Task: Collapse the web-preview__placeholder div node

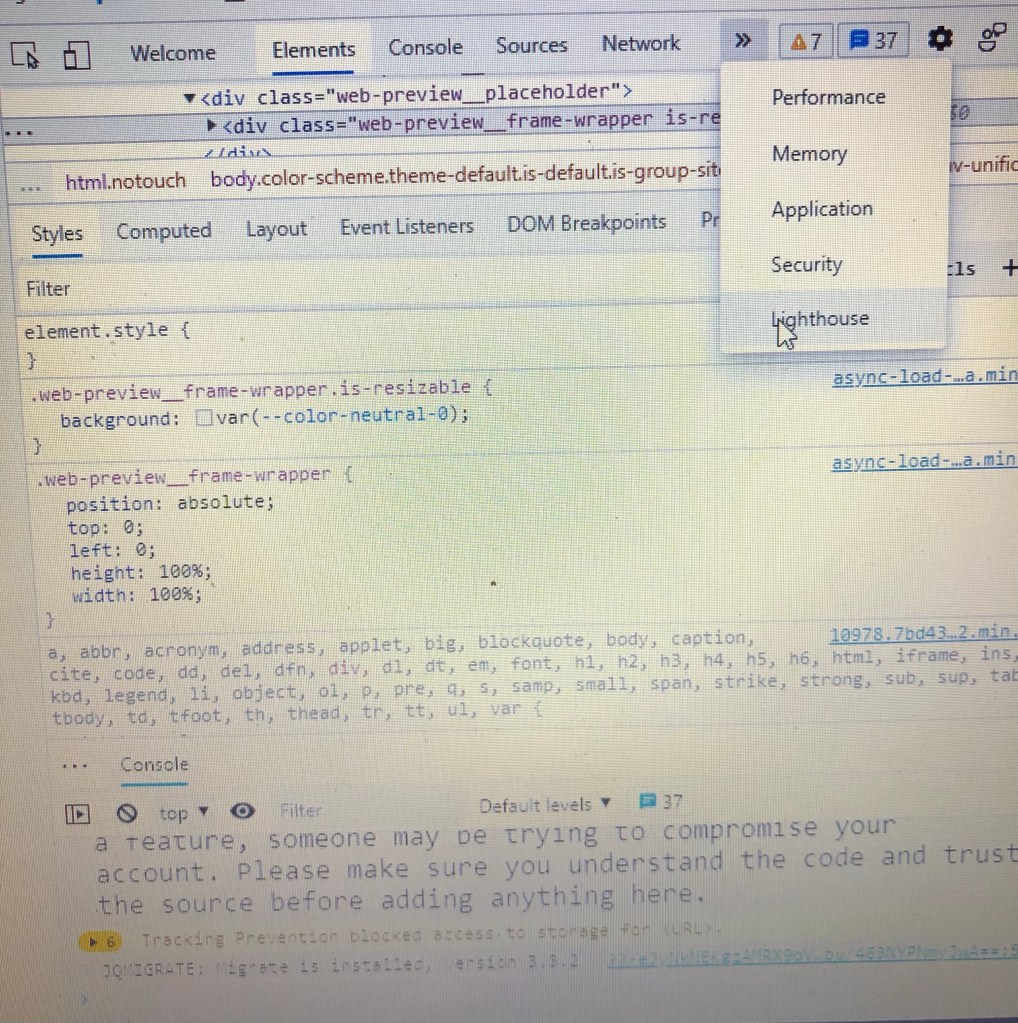Action: click(190, 98)
